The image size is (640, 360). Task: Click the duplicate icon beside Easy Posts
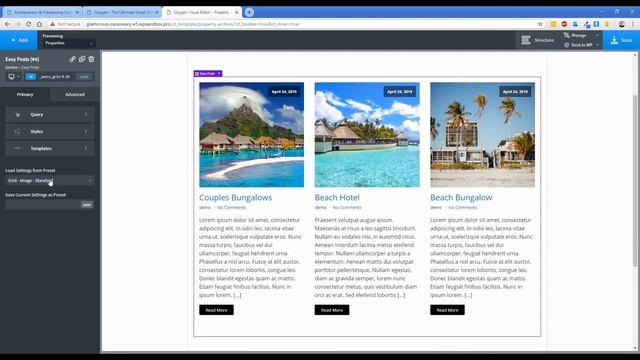click(x=82, y=59)
